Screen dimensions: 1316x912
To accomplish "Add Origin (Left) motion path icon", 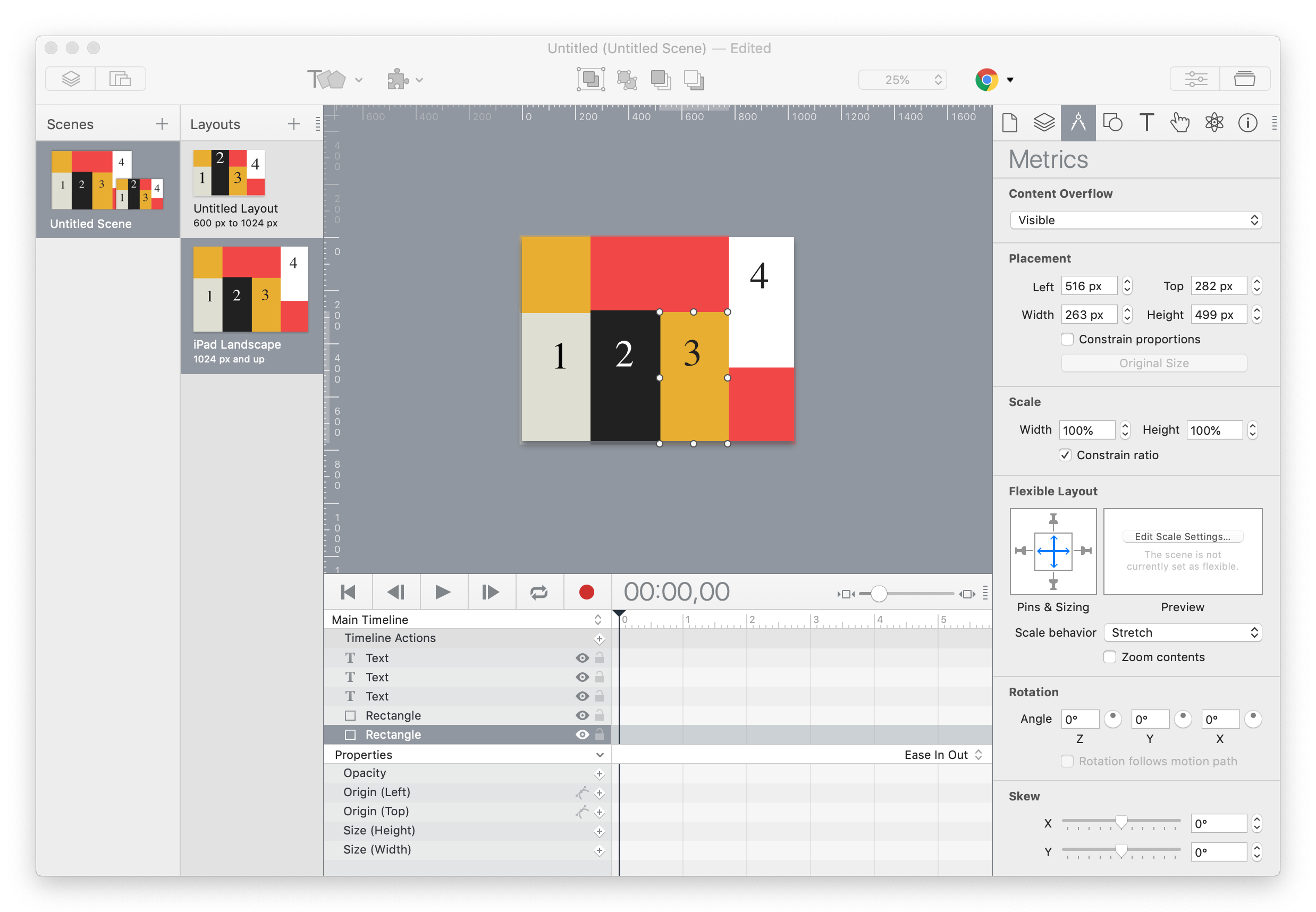I will (x=581, y=793).
